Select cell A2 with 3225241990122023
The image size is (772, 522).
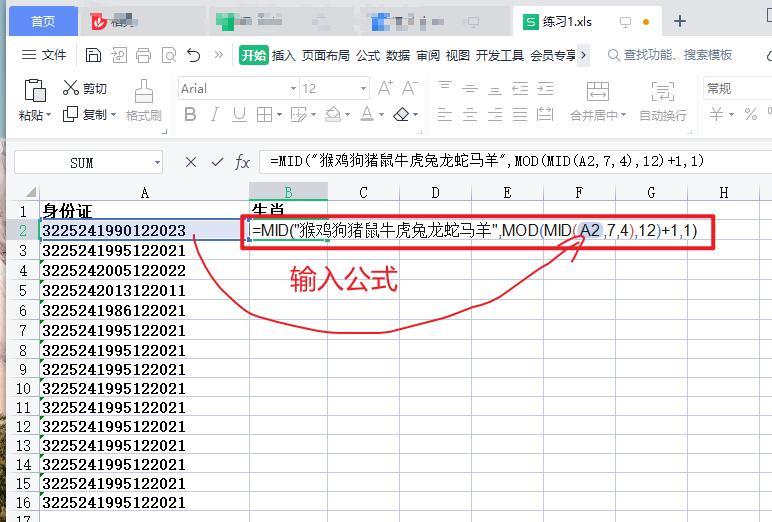tap(144, 230)
